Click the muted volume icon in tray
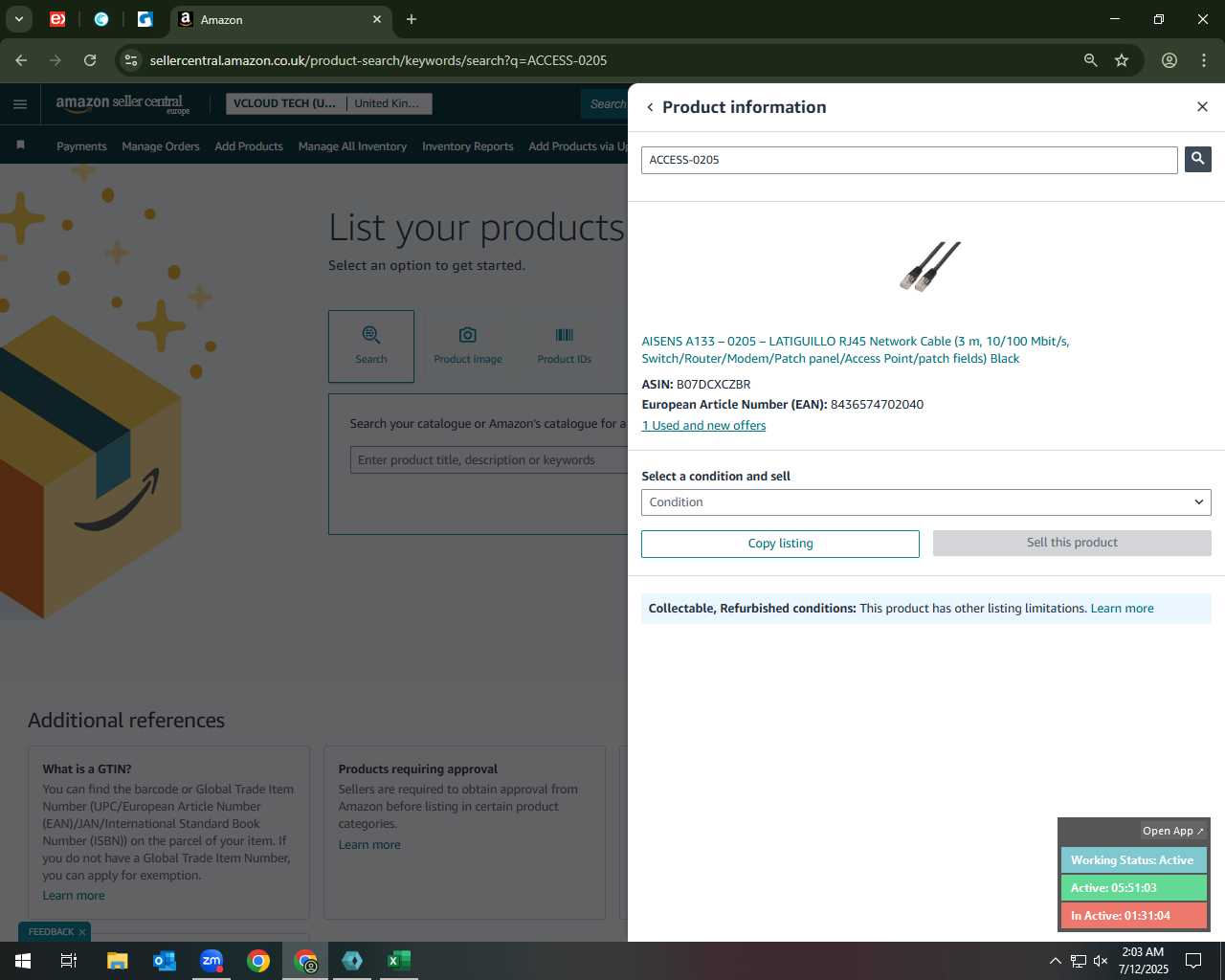This screenshot has width=1225, height=980. coord(1101,961)
